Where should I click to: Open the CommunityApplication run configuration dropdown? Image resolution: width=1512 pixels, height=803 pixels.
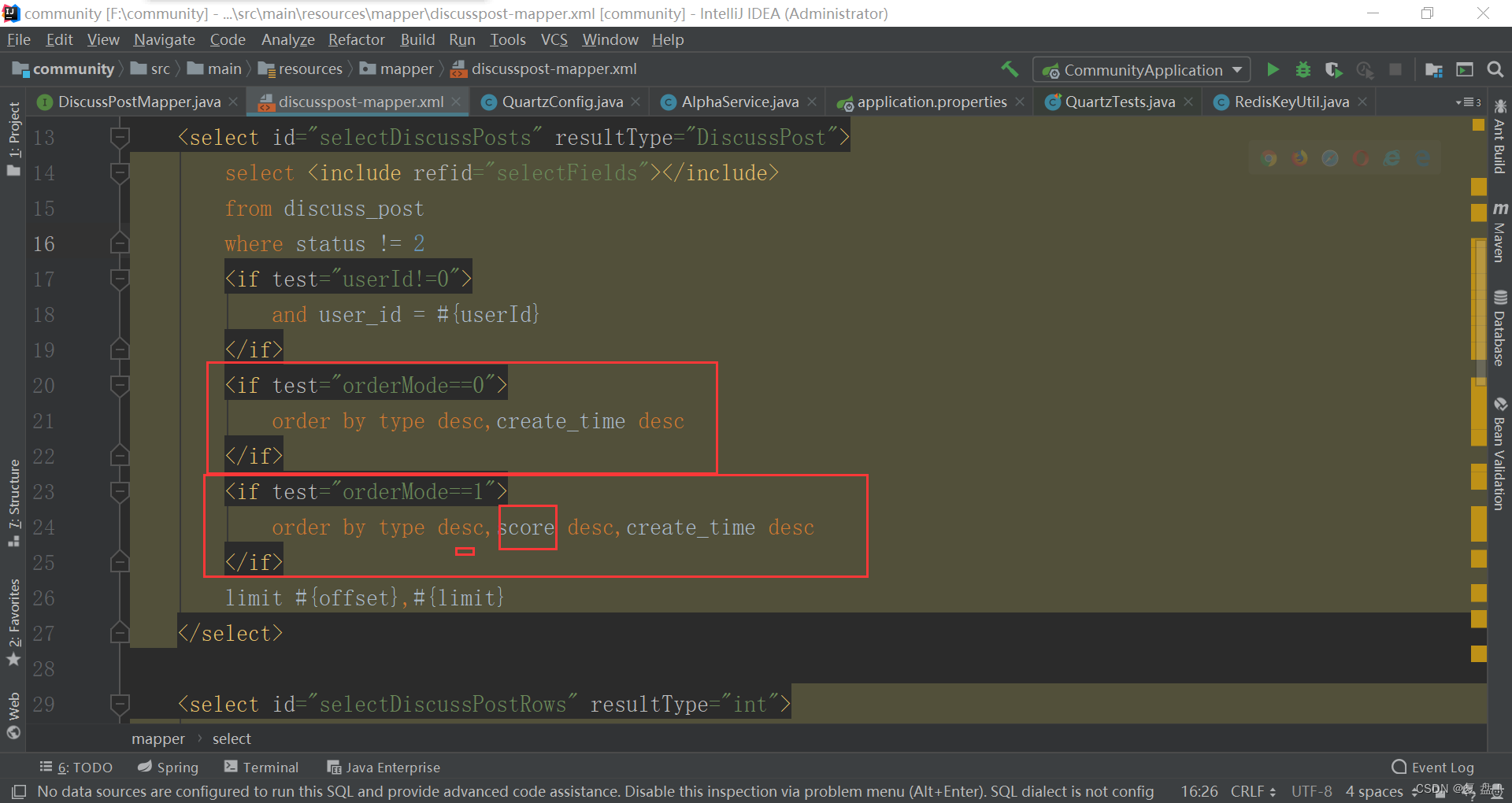pyautogui.click(x=1141, y=70)
